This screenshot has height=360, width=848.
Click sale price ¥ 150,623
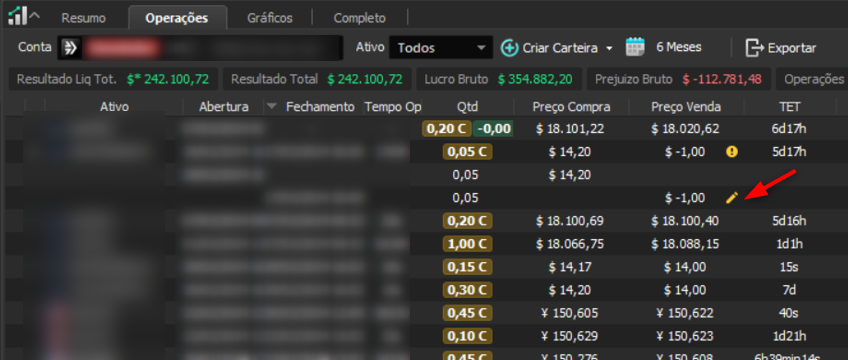coord(685,336)
